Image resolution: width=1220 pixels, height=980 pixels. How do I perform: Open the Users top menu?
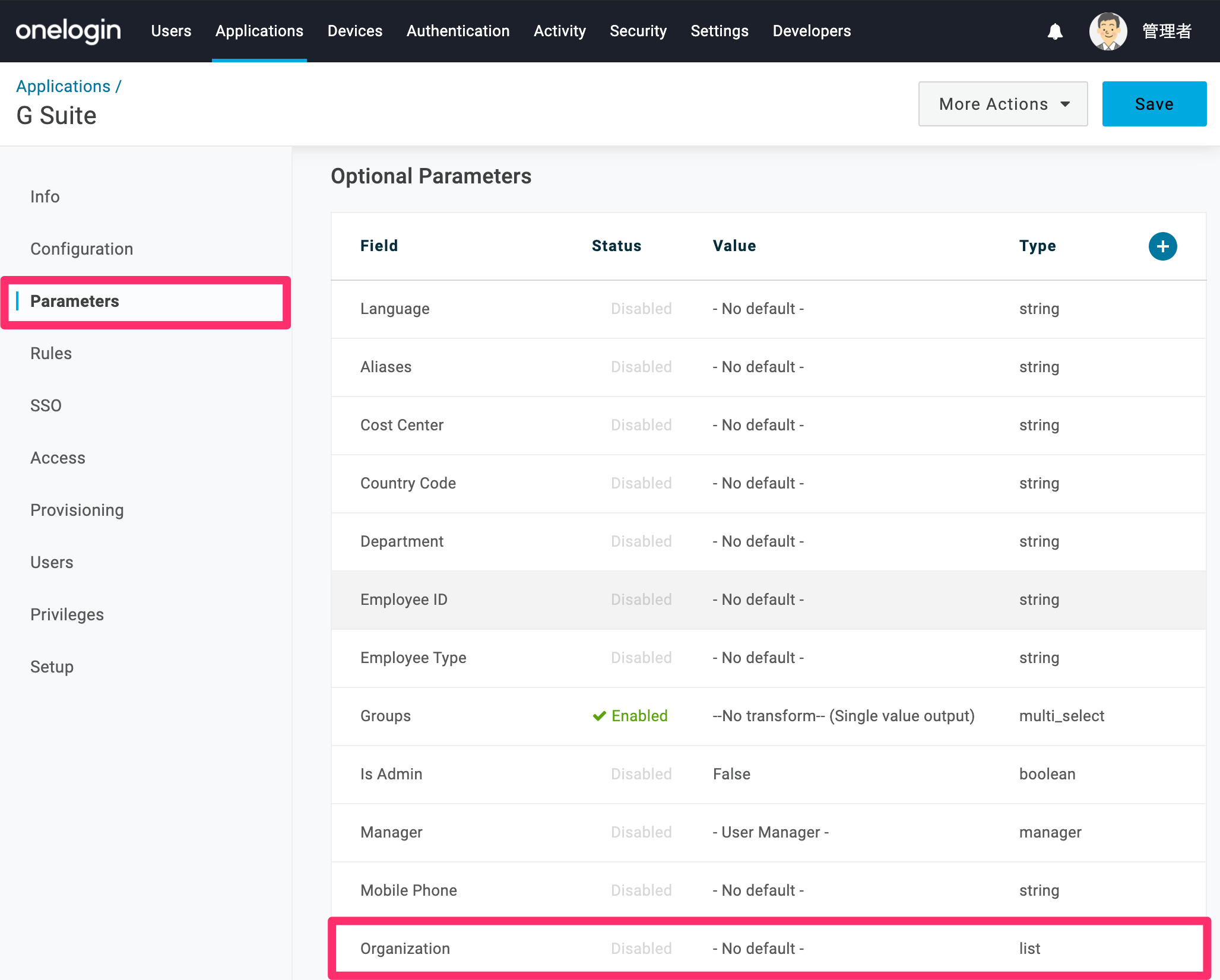[x=171, y=31]
